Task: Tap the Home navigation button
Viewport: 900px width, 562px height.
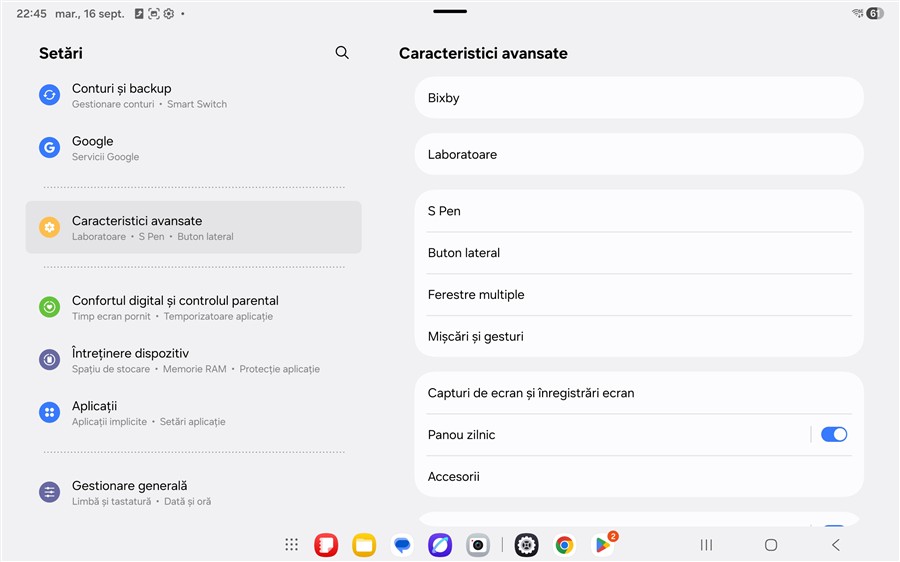Action: click(770, 545)
